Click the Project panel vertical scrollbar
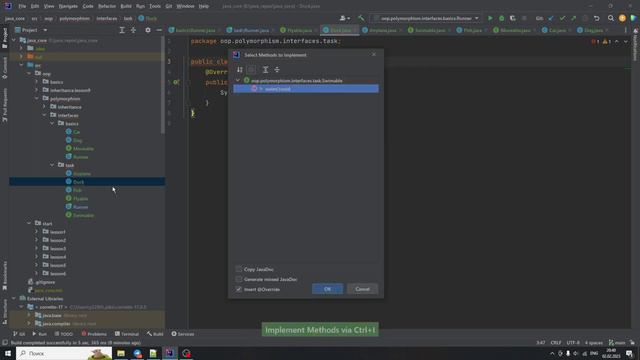The width and height of the screenshot is (640, 360). 163,85
